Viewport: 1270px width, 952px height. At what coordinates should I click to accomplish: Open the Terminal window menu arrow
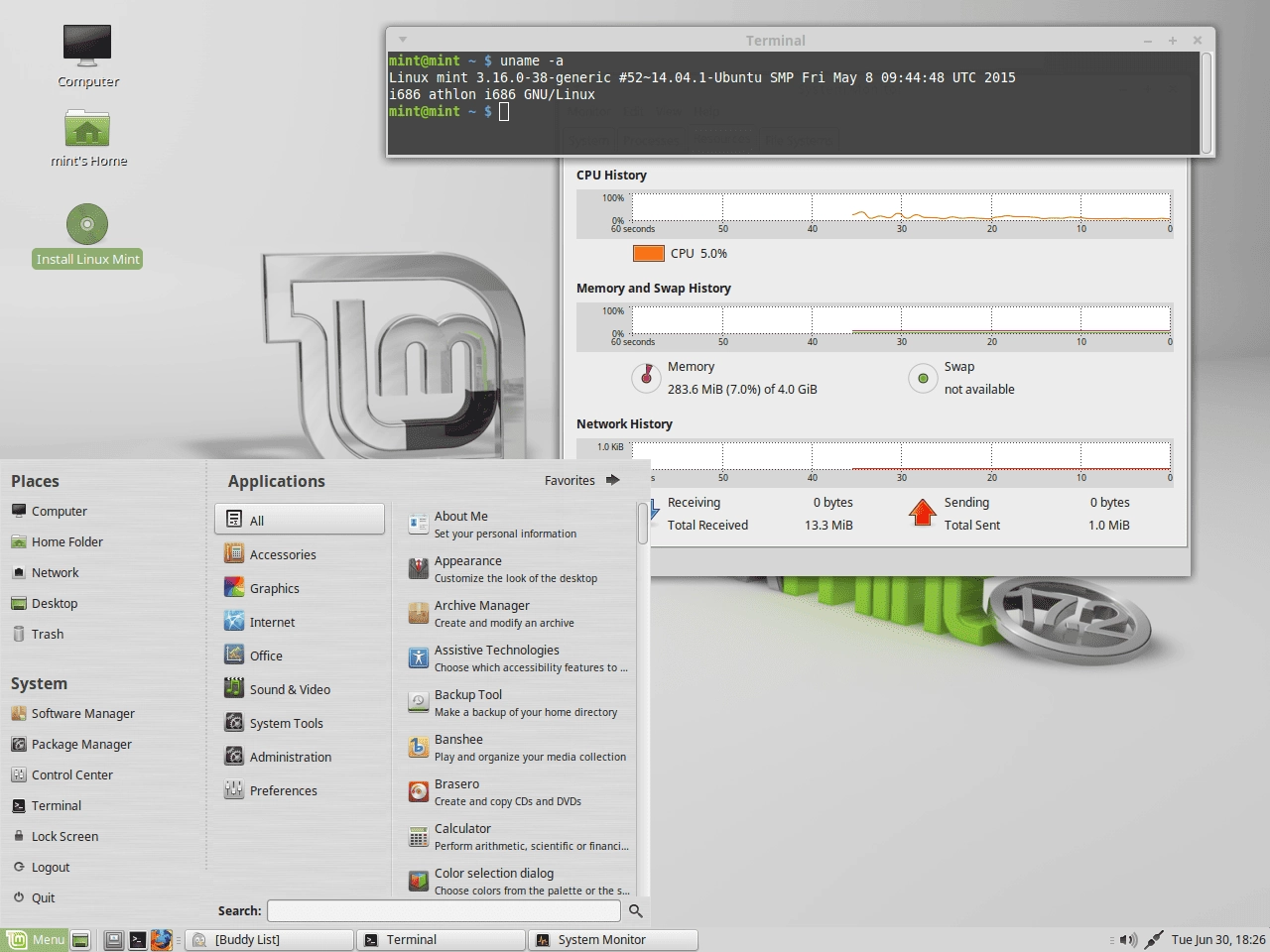coord(403,40)
